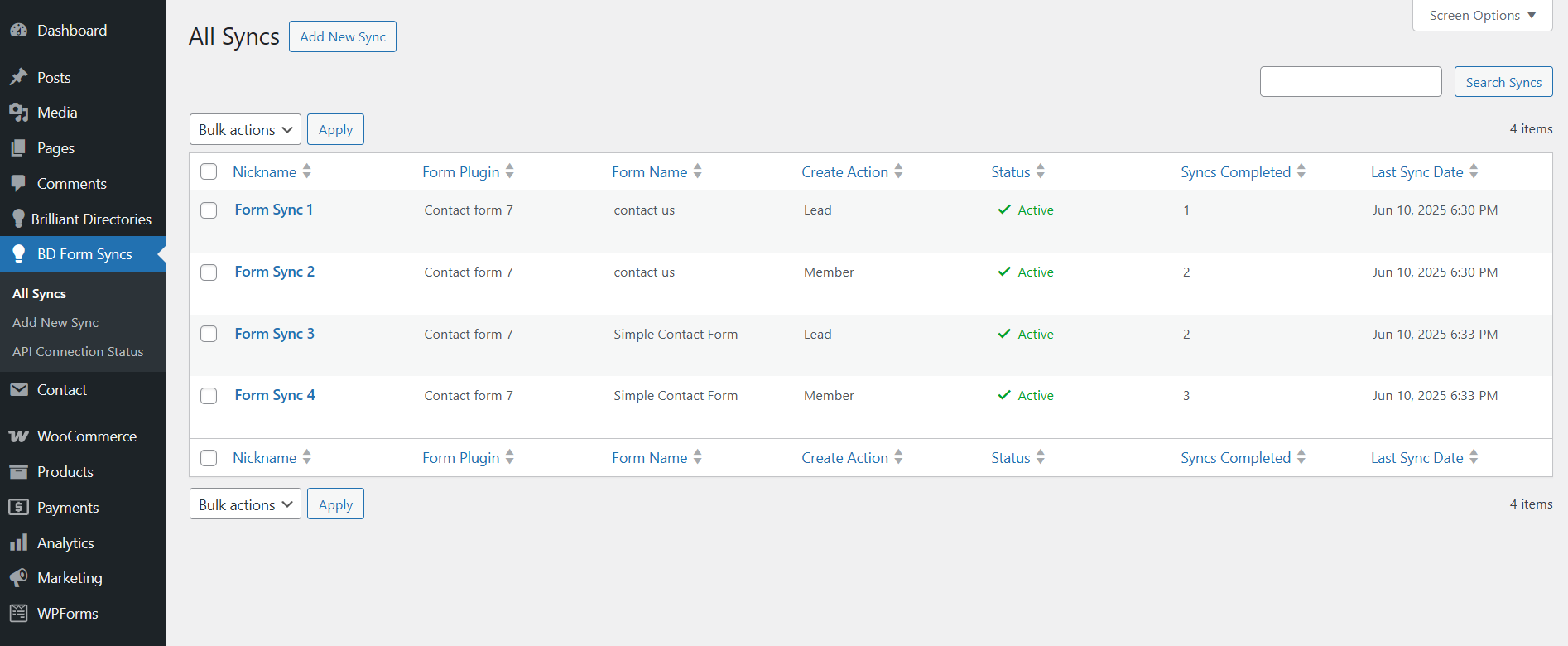Click the Analytics bar chart icon

pyautogui.click(x=18, y=543)
